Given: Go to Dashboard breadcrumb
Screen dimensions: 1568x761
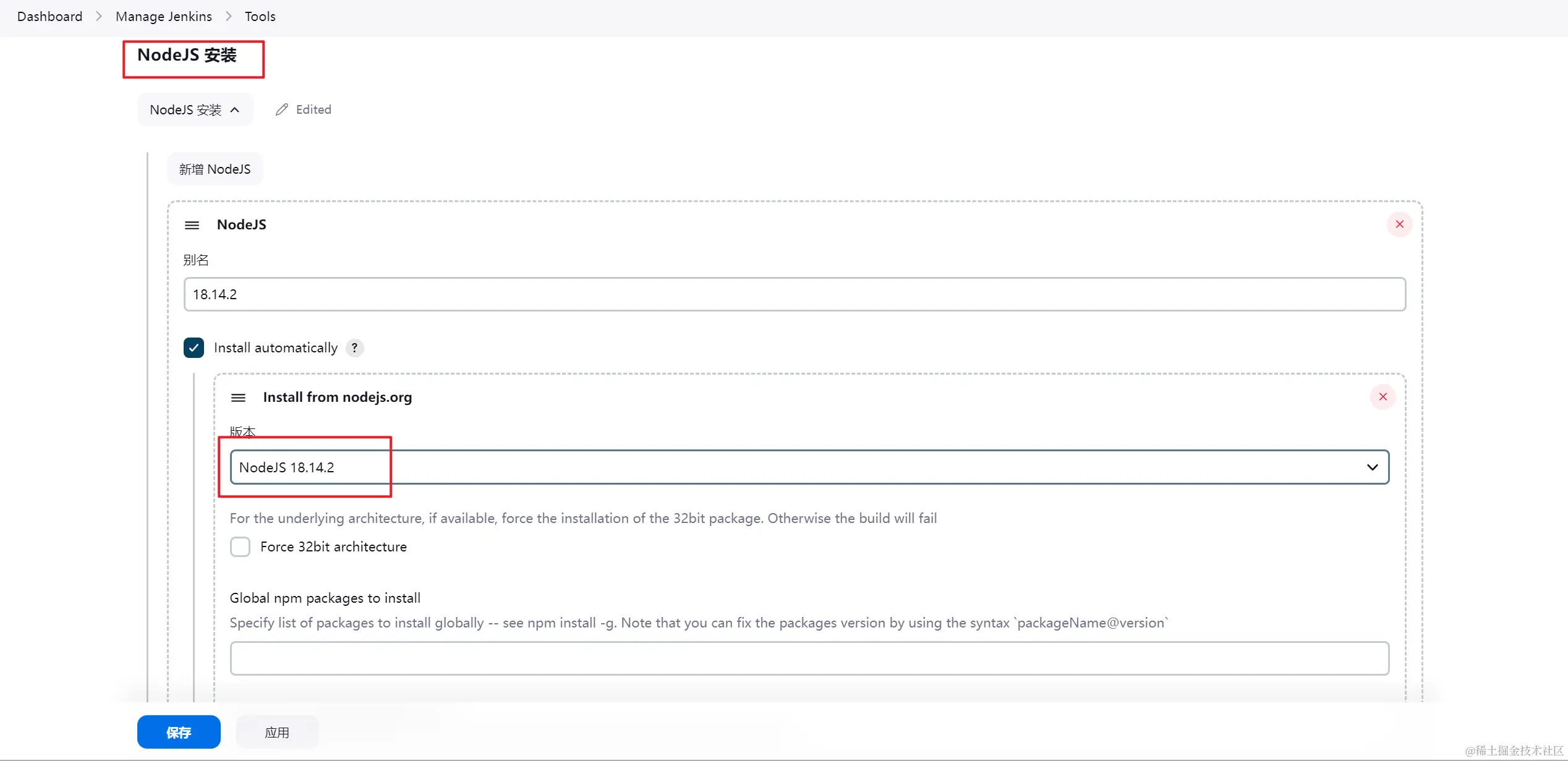Looking at the screenshot, I should (x=49, y=17).
